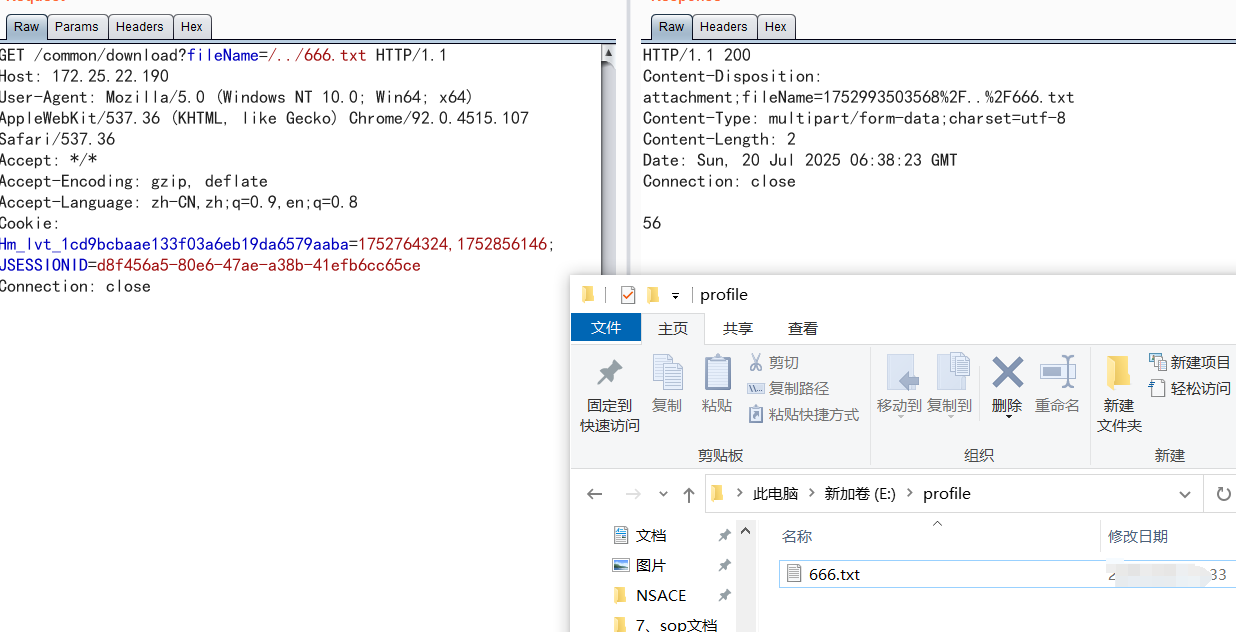The image size is (1236, 632).
Task: Open the request Hex tab
Action: pyautogui.click(x=192, y=27)
